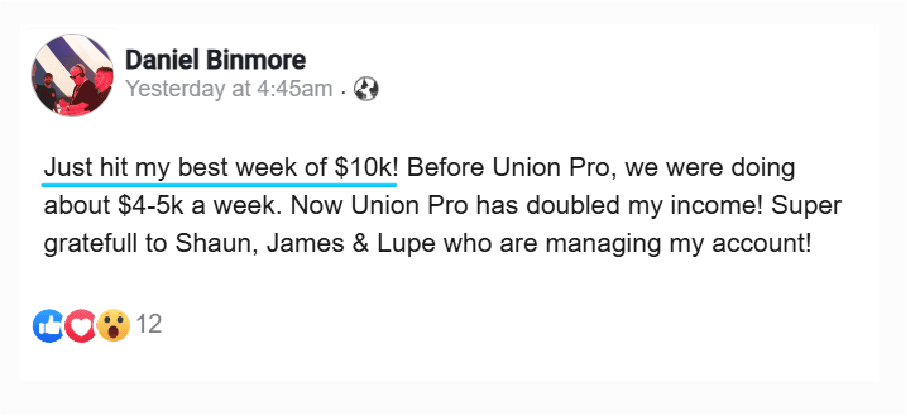Open Daniel Binmore's profile picture
The width and height of the screenshot is (907, 416).
tap(73, 75)
